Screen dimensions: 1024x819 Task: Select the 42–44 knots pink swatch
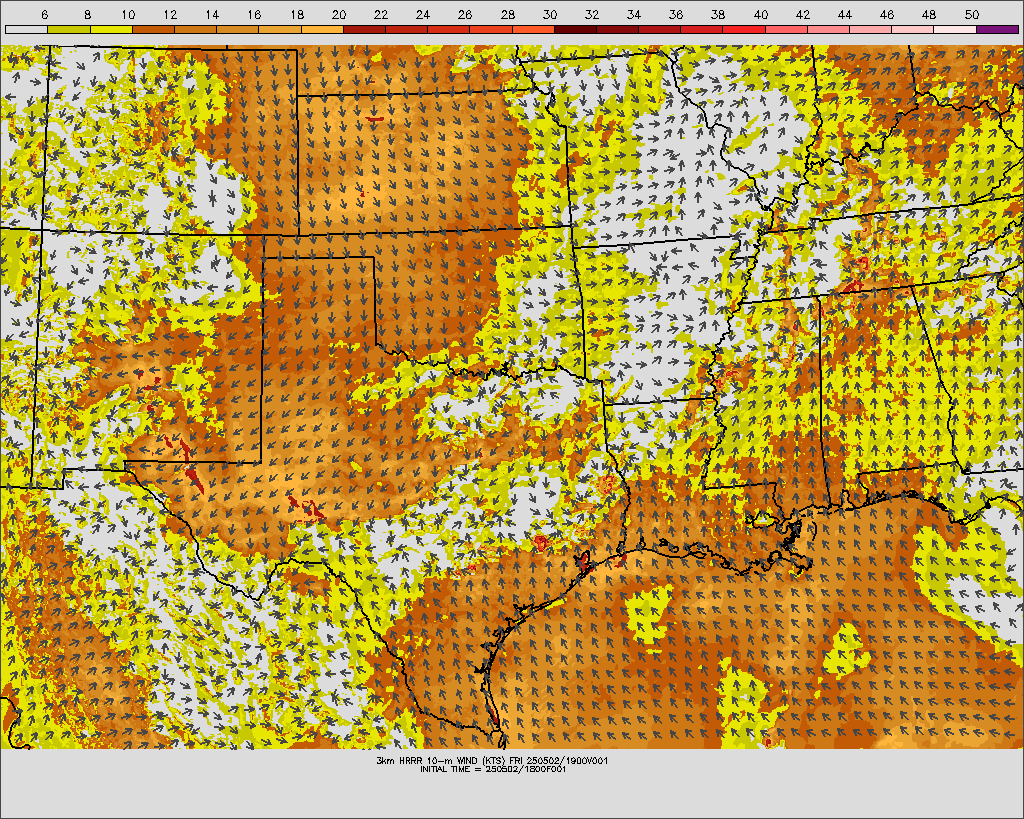click(x=828, y=29)
